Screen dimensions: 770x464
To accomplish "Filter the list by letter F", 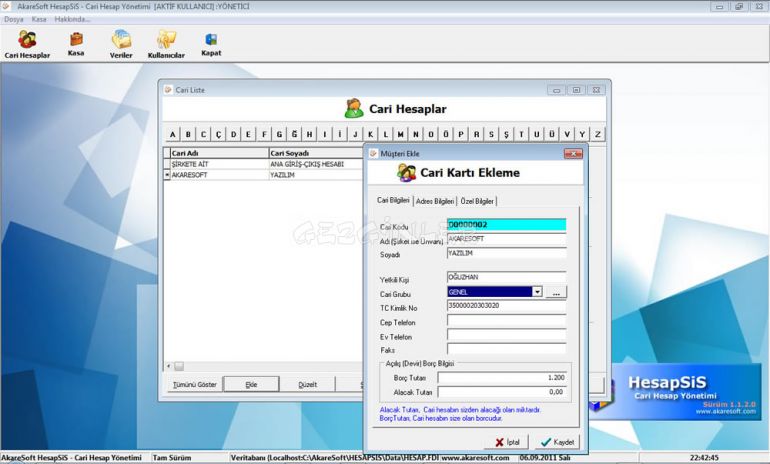I will 264,134.
